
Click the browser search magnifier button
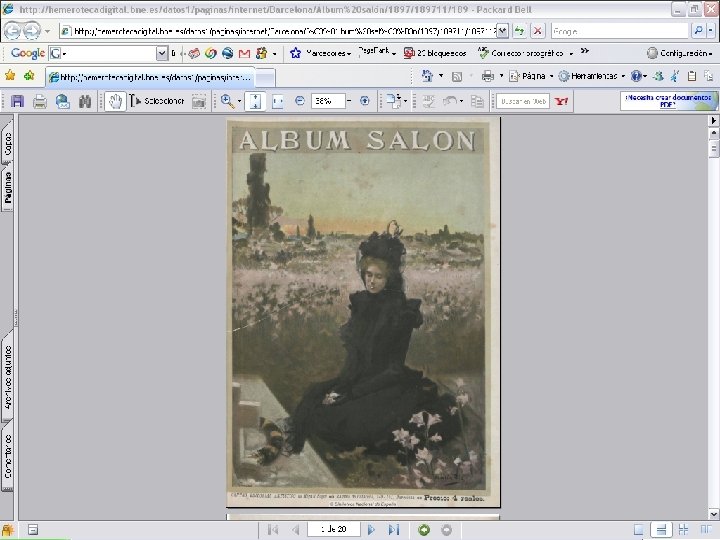coord(698,31)
